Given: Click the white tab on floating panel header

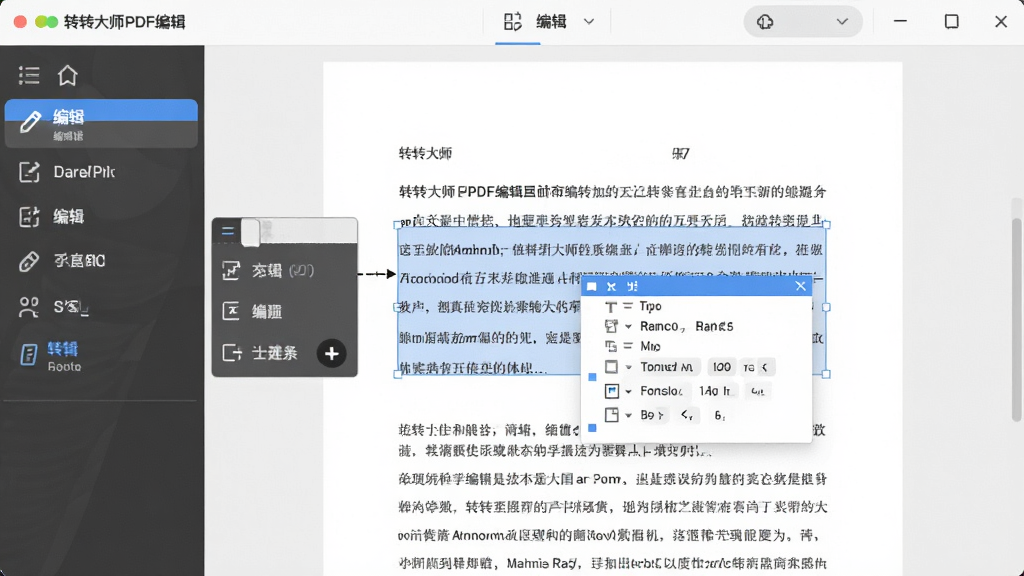Looking at the screenshot, I should pos(251,232).
